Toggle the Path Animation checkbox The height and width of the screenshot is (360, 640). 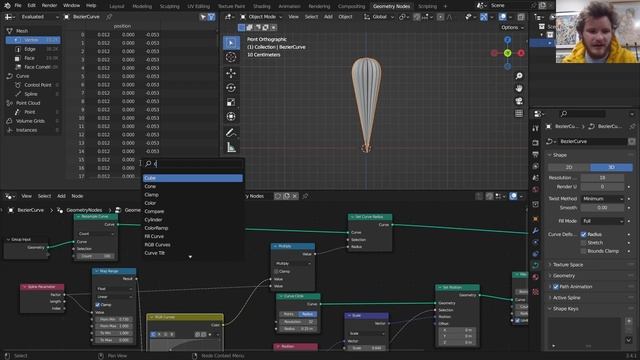[556, 287]
